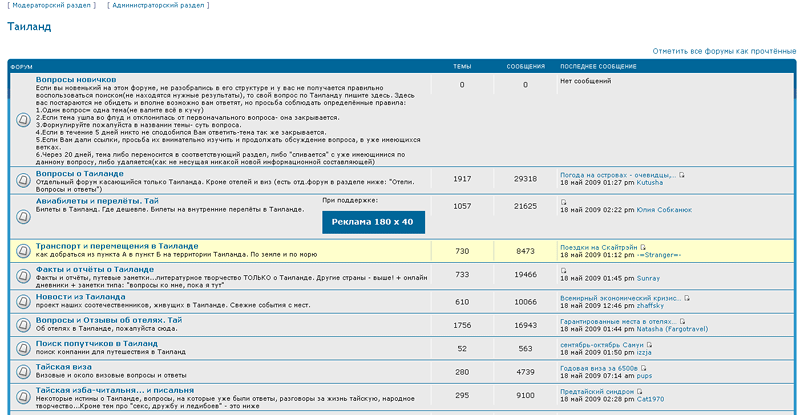Open Sunray user profile

(648, 279)
